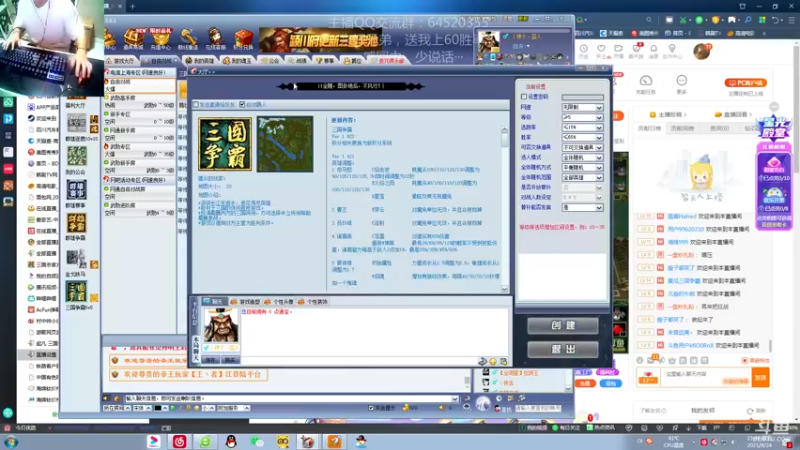Image resolution: width=800 pixels, height=450 pixels.
Task: Click the notepad icon in room chat
Action: pyautogui.click(x=504, y=362)
